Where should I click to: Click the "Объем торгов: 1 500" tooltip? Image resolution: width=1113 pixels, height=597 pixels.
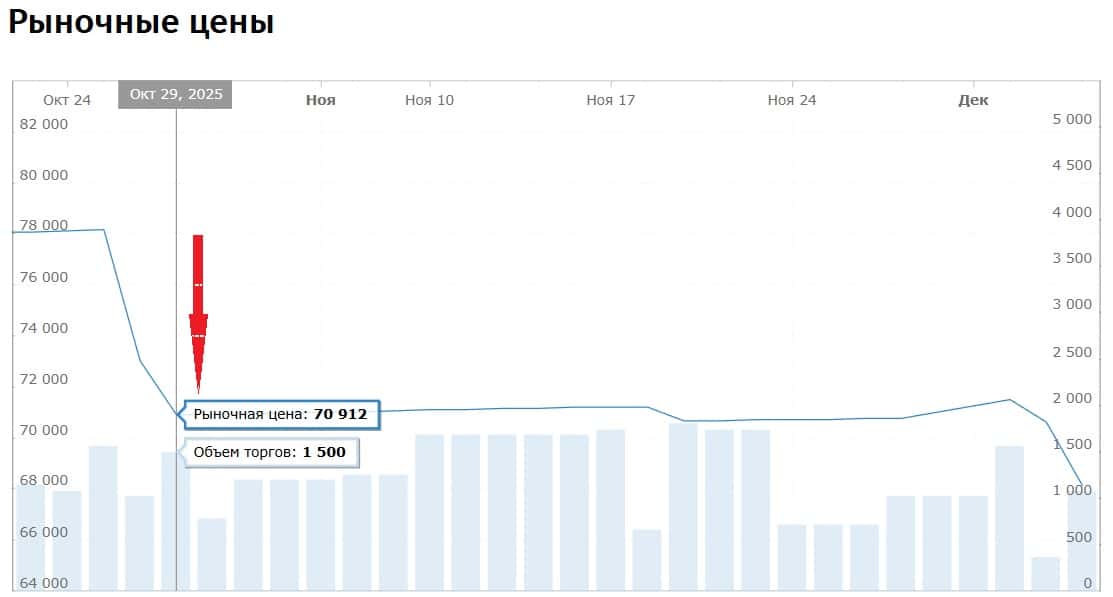(x=269, y=452)
